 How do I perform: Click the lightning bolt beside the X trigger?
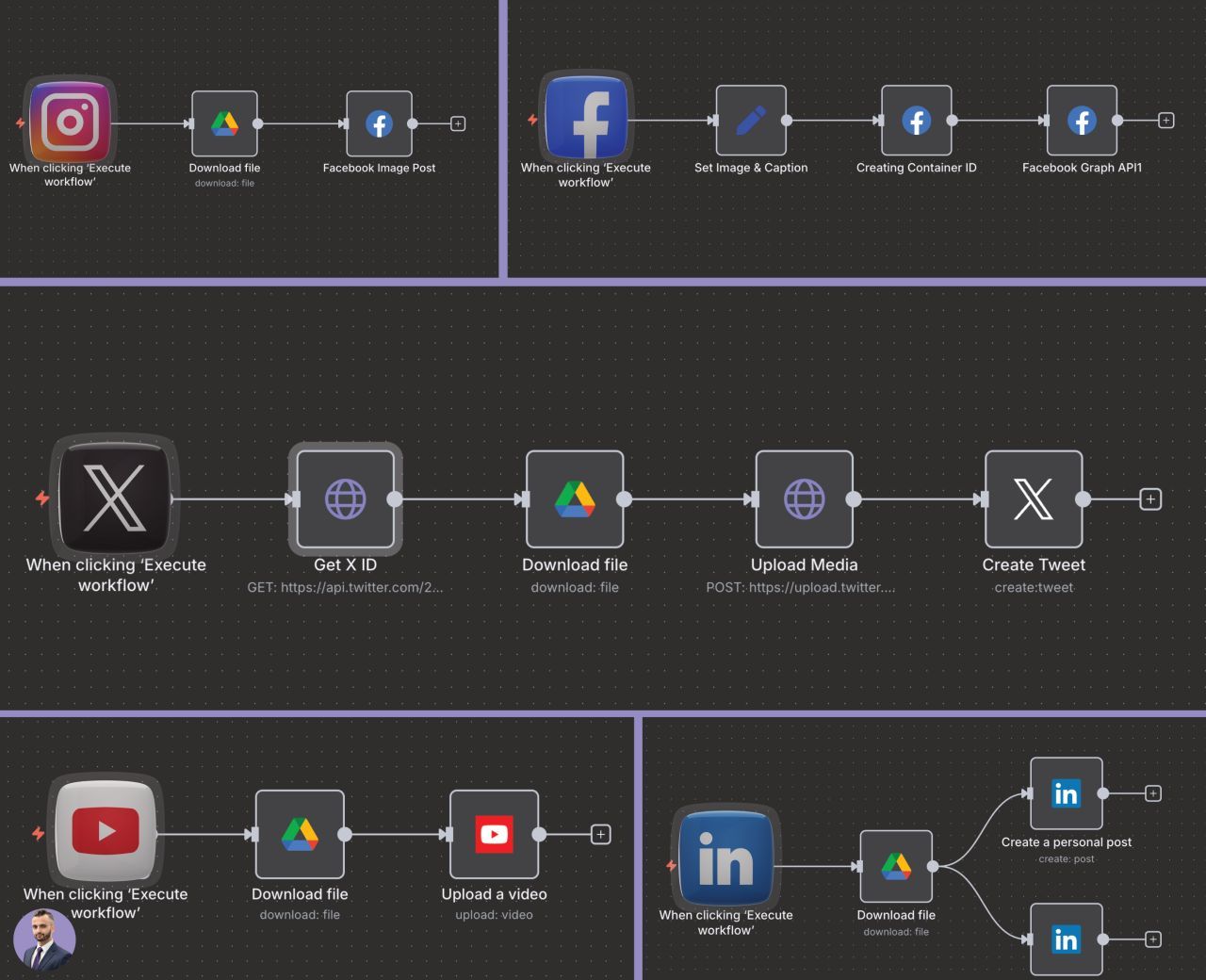(x=42, y=498)
